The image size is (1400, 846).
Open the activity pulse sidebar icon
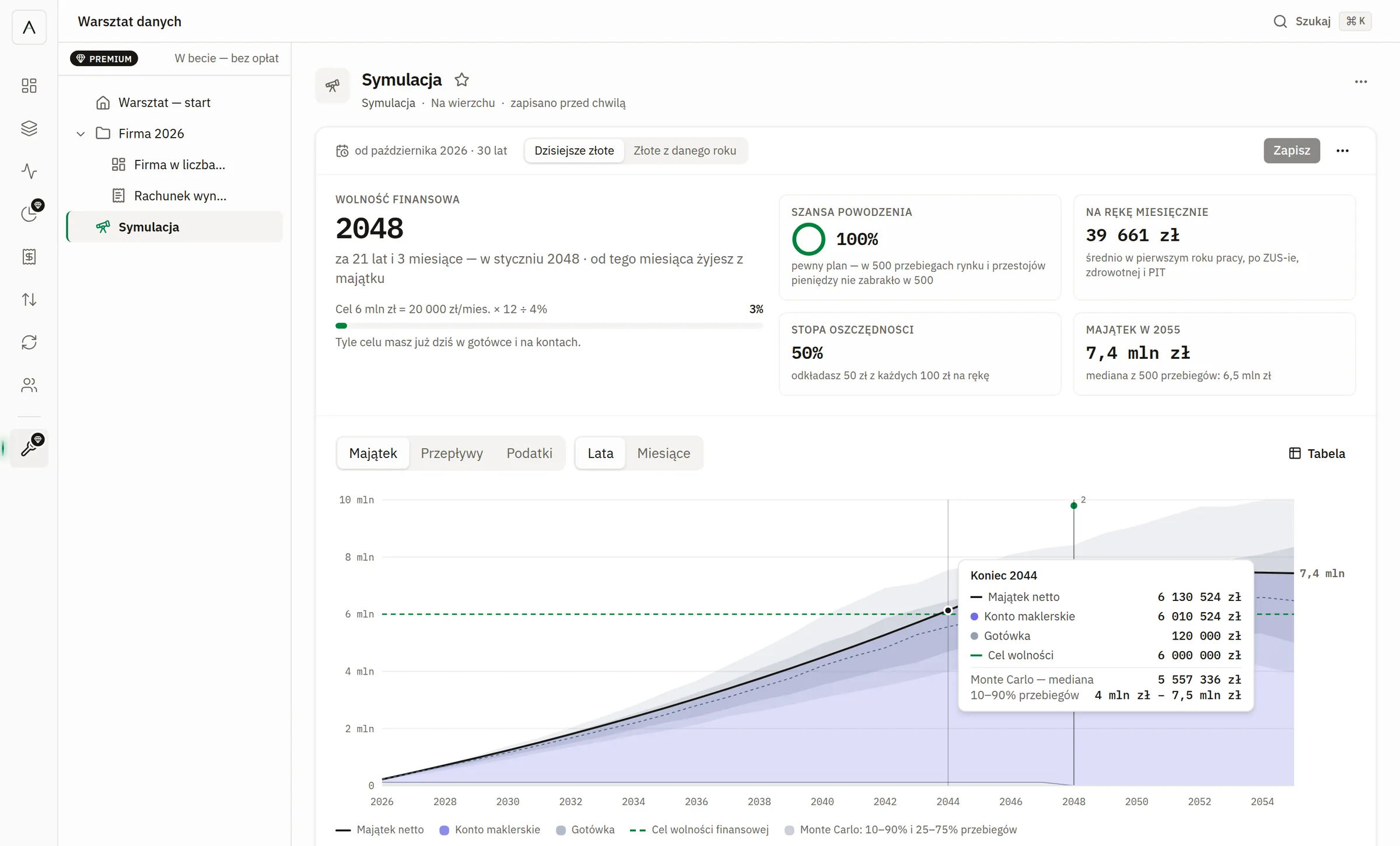(x=29, y=171)
